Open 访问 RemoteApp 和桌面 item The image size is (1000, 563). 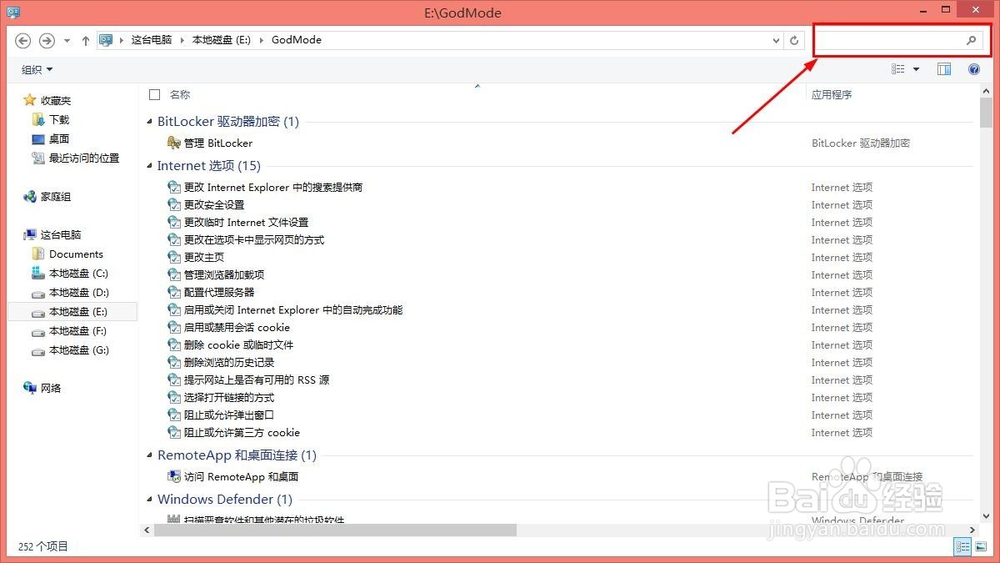pyautogui.click(x=241, y=477)
